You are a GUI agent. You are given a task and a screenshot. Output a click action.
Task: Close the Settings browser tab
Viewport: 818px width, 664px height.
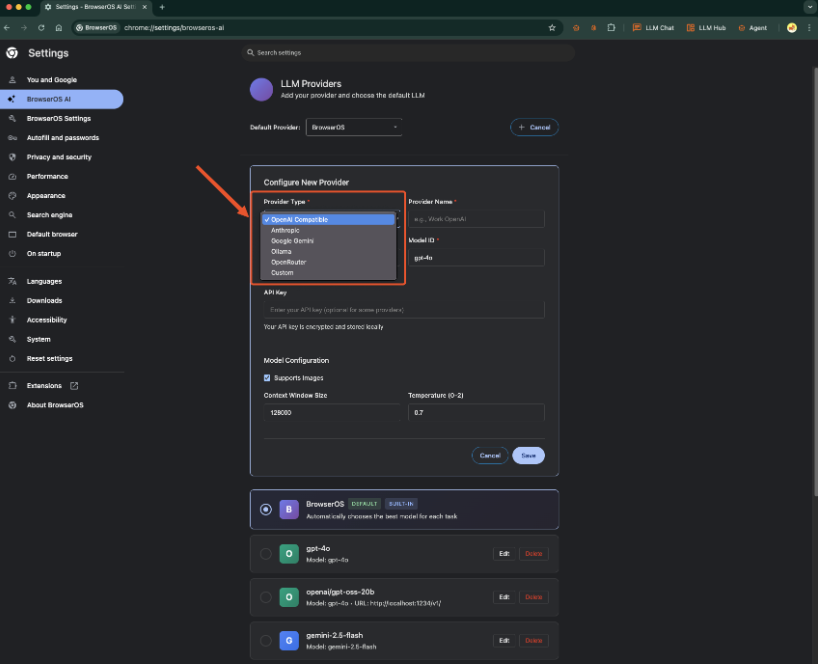145,7
